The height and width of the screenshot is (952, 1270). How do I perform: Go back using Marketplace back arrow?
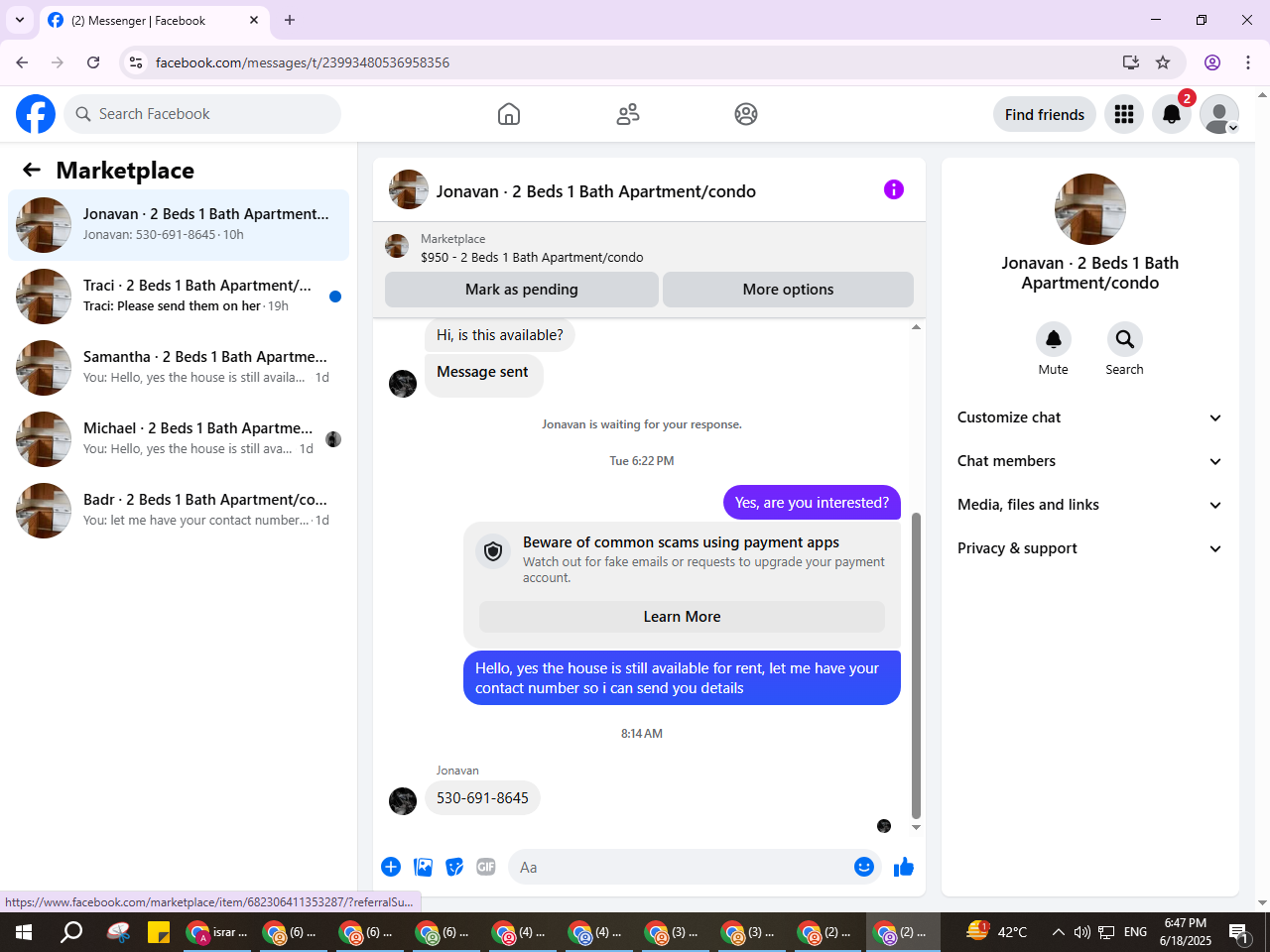pos(32,170)
